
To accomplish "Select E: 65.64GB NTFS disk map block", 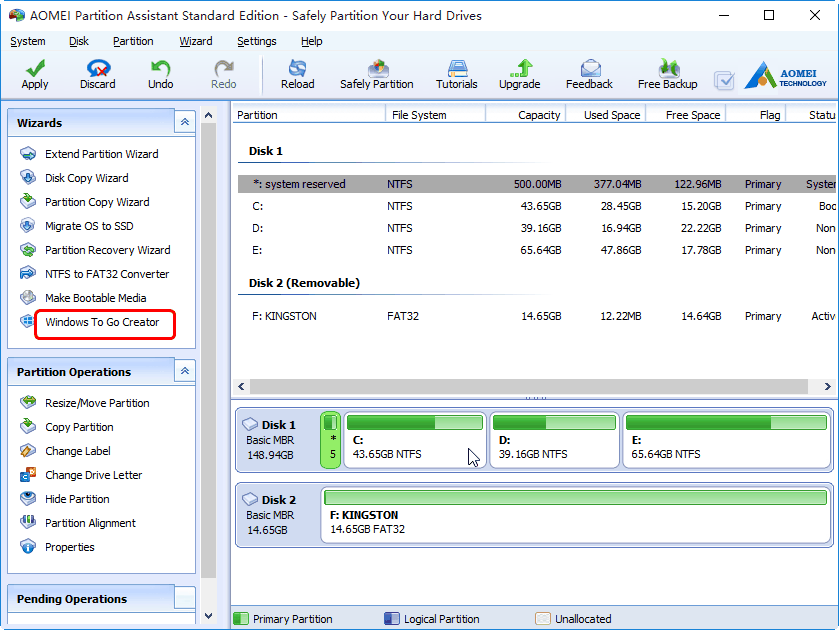I will click(727, 440).
